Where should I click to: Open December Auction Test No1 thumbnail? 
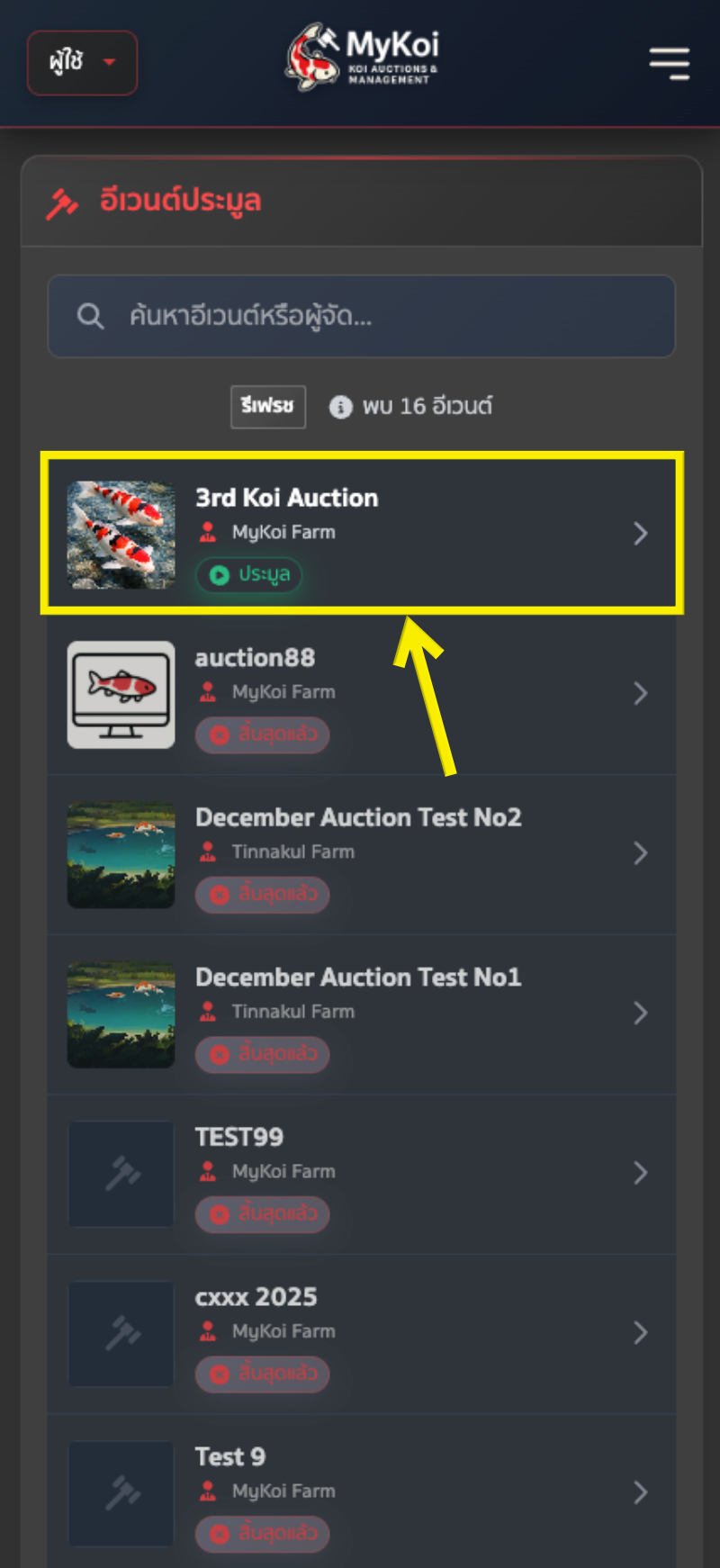tap(121, 1014)
